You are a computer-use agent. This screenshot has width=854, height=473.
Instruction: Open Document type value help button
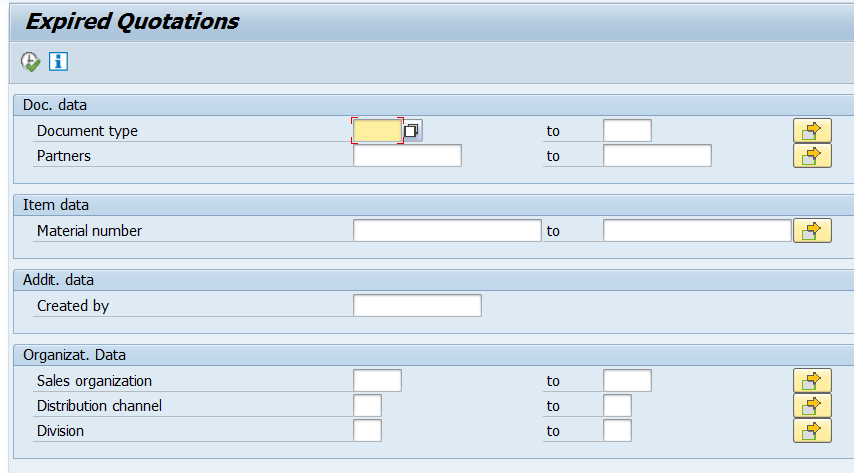(x=413, y=131)
